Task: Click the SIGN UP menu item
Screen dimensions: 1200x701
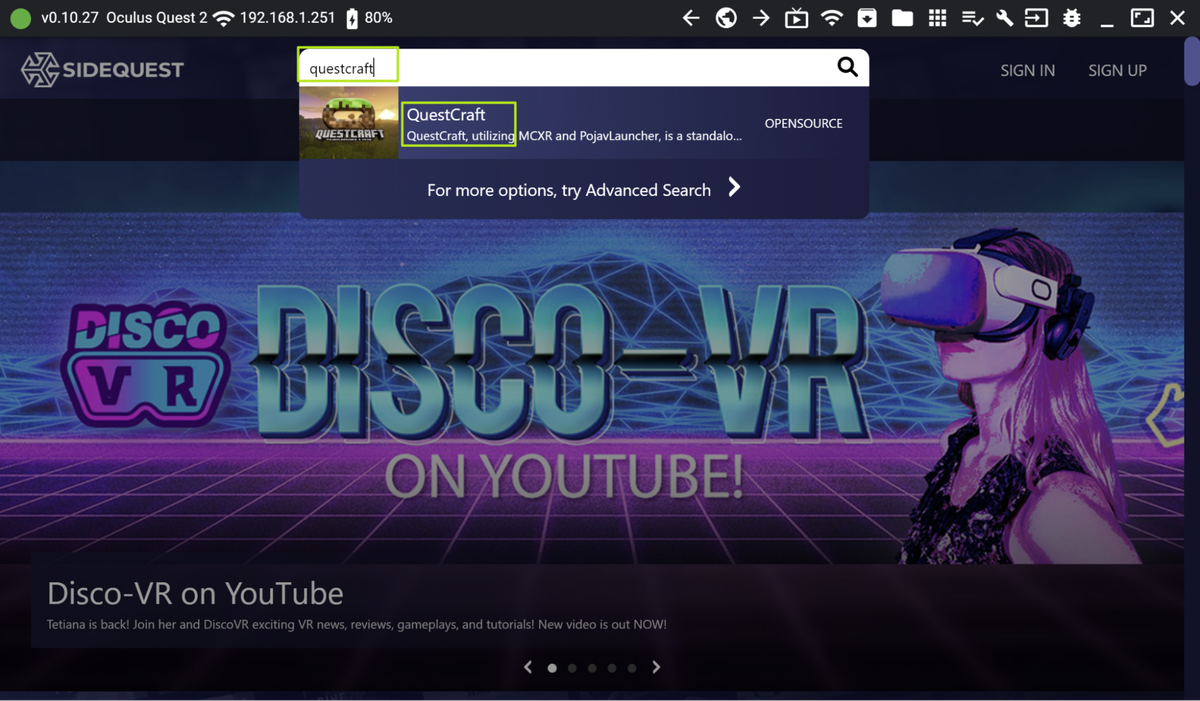Action: [1117, 70]
